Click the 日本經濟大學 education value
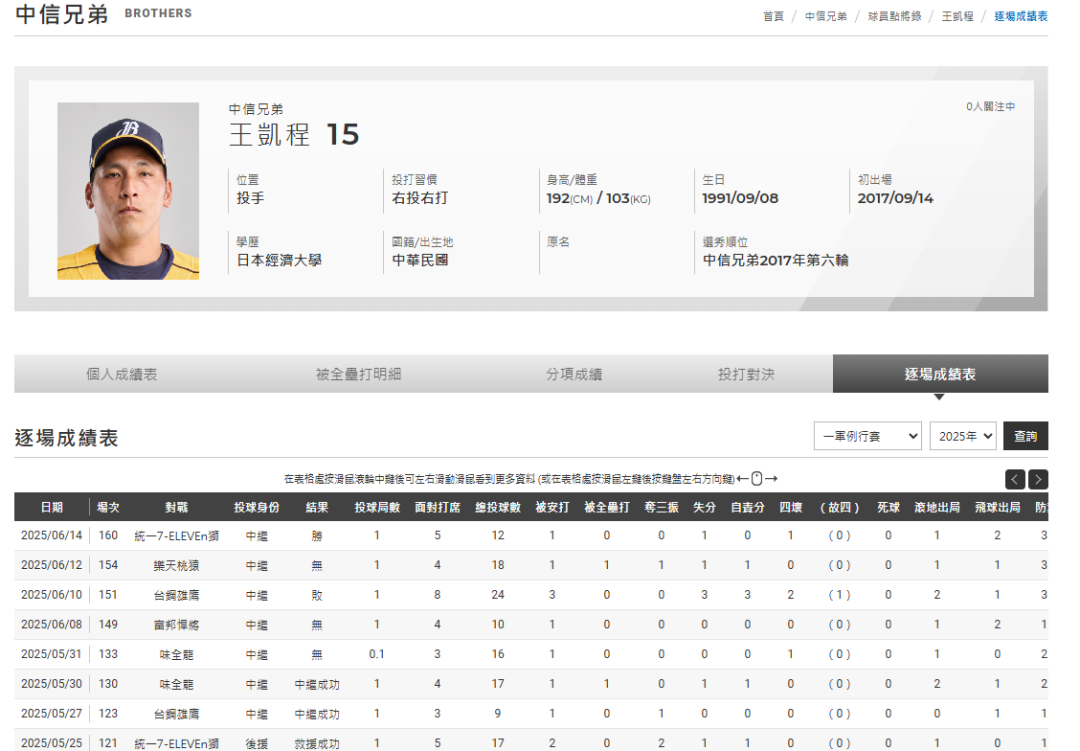This screenshot has width=1080, height=751. [x=279, y=260]
